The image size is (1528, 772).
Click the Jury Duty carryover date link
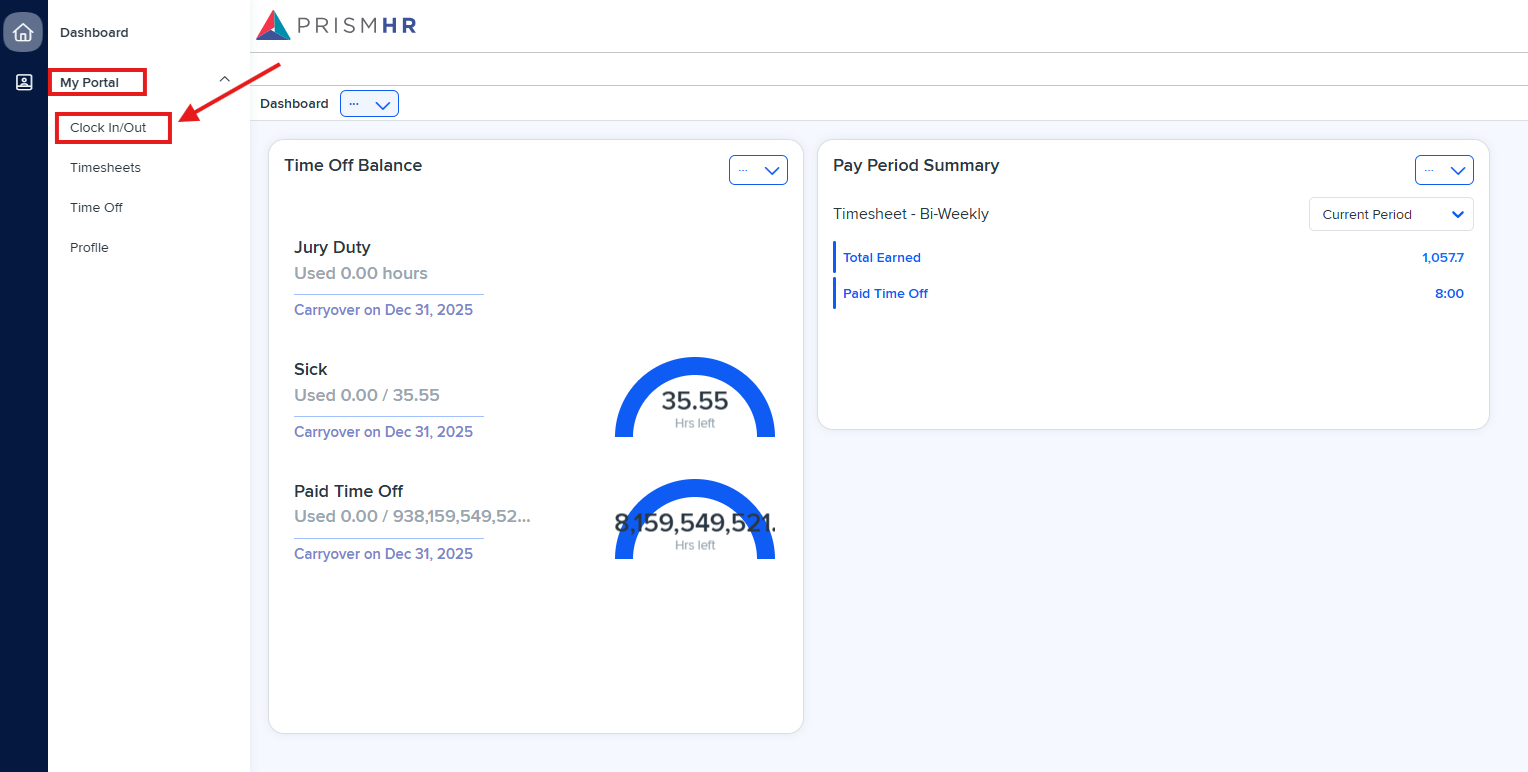click(x=384, y=309)
